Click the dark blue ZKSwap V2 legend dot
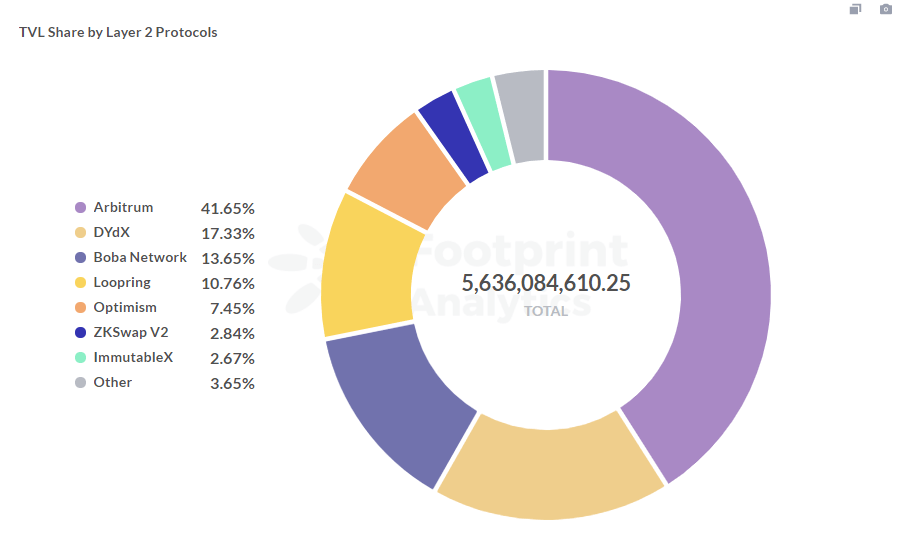 pos(80,333)
